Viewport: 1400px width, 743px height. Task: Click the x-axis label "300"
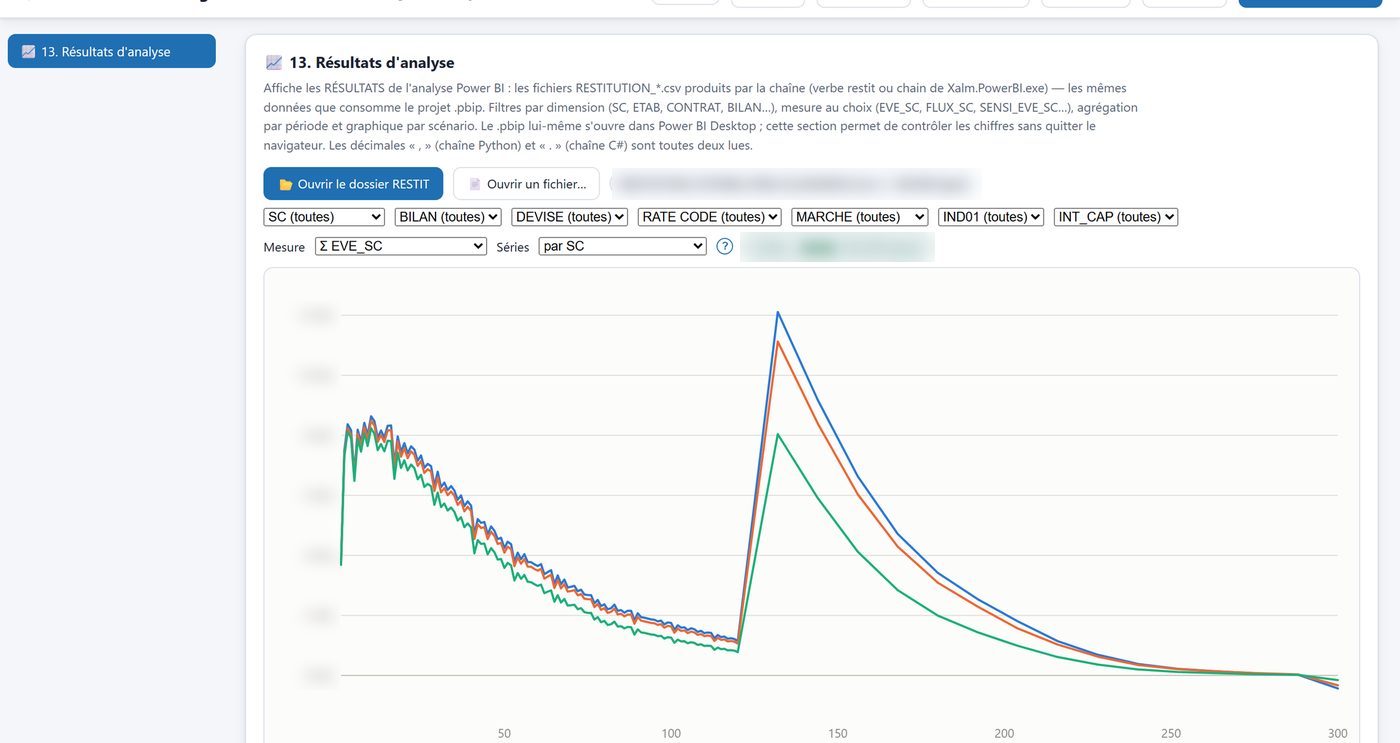click(1337, 734)
